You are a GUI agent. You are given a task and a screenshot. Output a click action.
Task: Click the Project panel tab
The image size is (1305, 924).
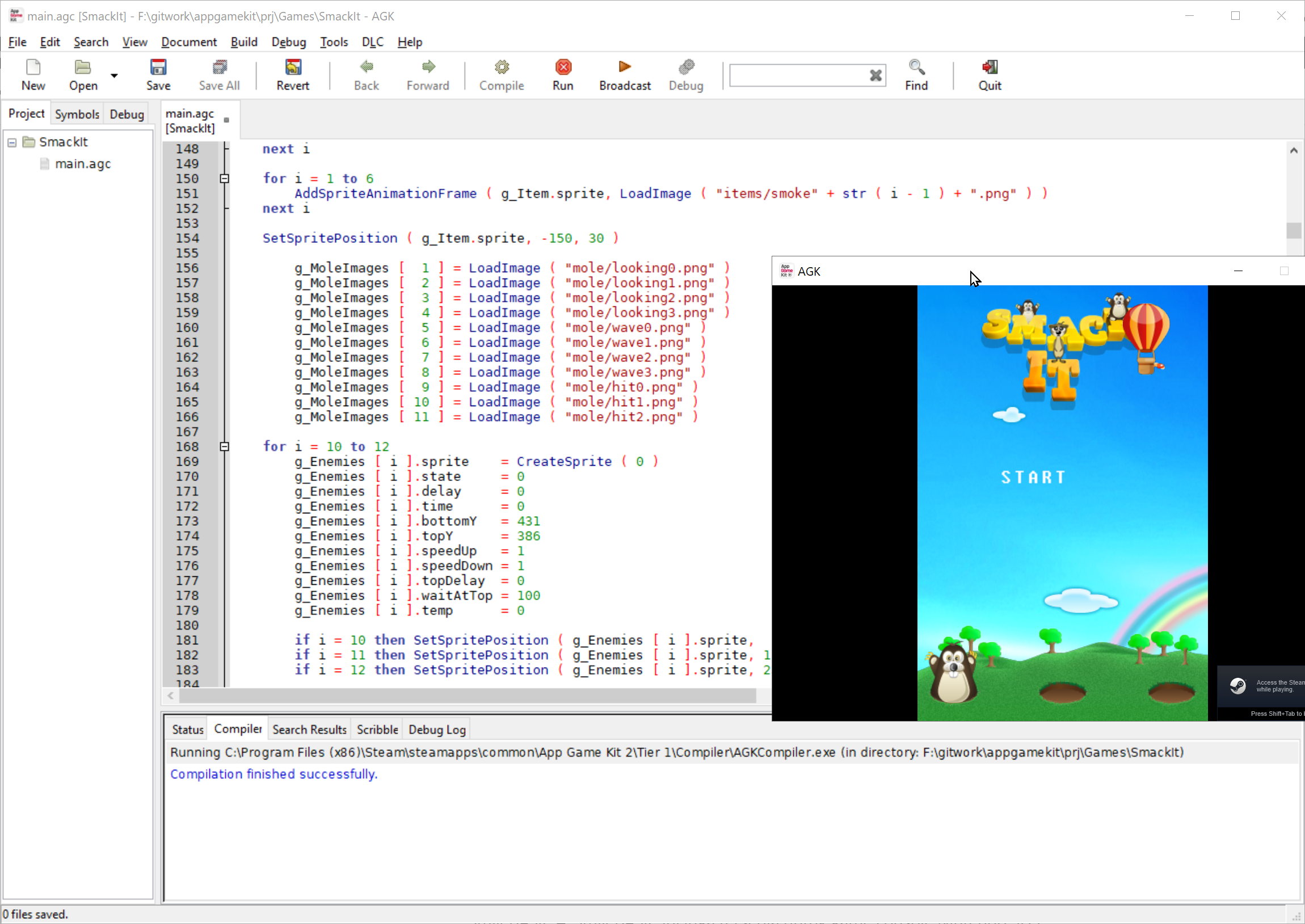click(27, 114)
